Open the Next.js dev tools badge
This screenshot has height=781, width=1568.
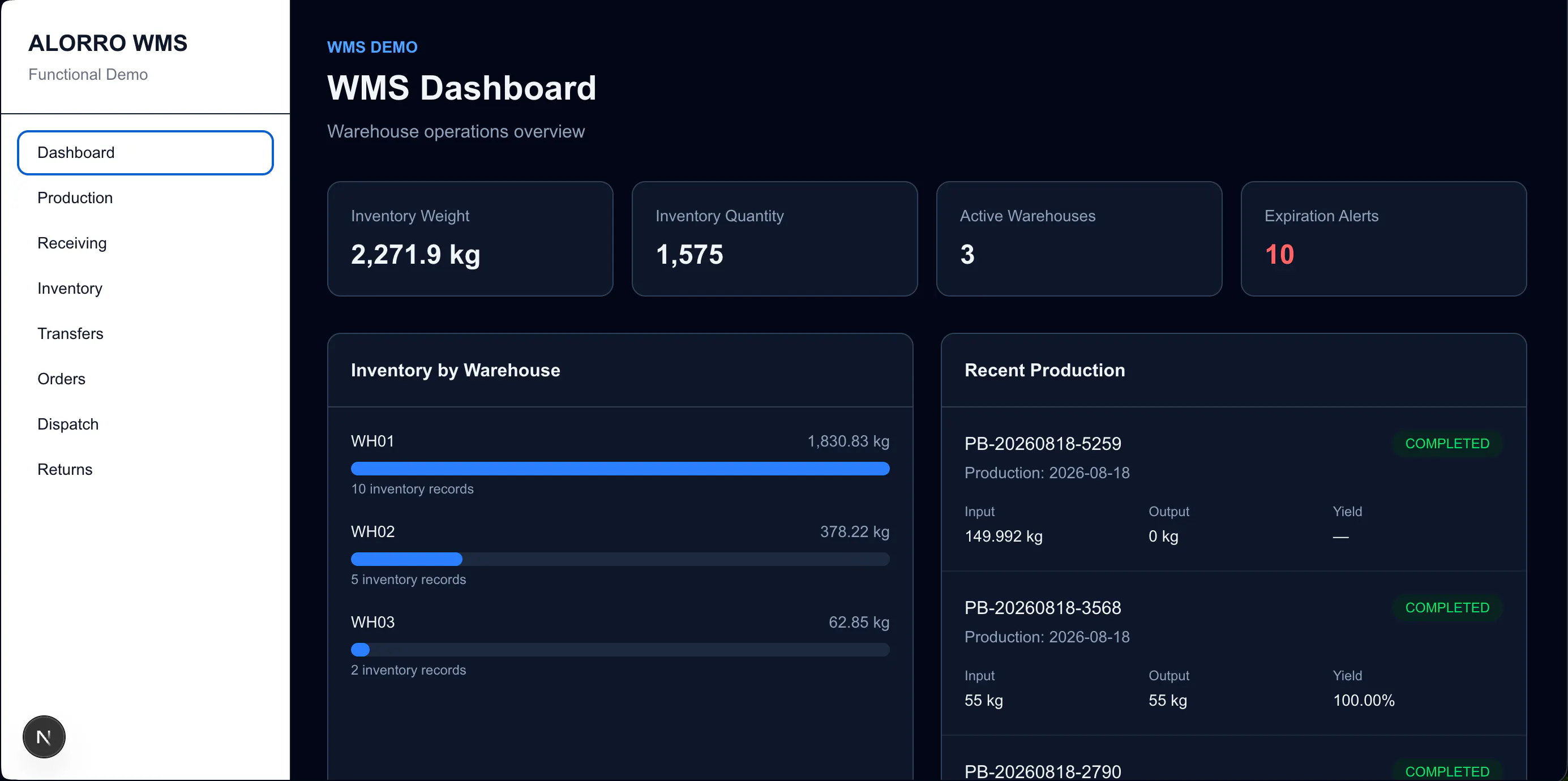44,736
